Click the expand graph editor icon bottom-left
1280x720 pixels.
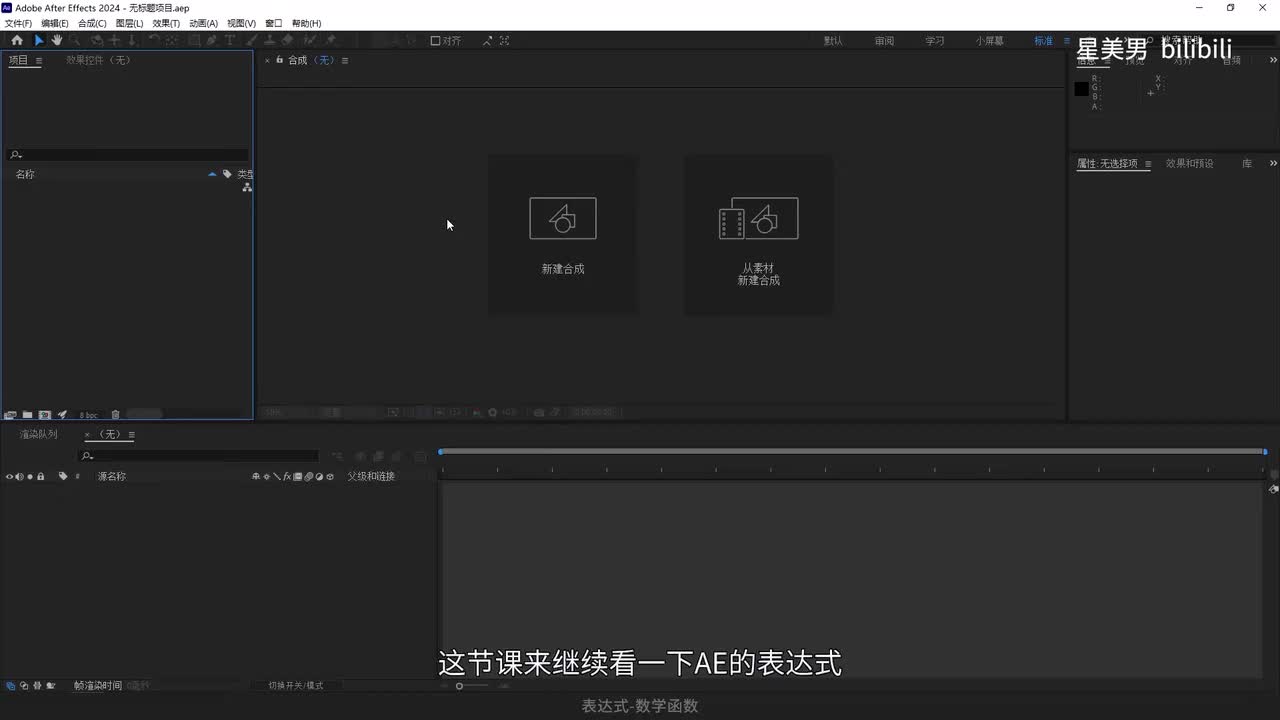point(10,686)
